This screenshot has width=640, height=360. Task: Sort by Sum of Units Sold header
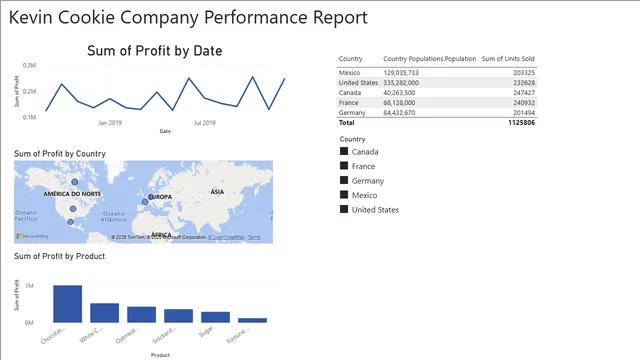tap(508, 59)
